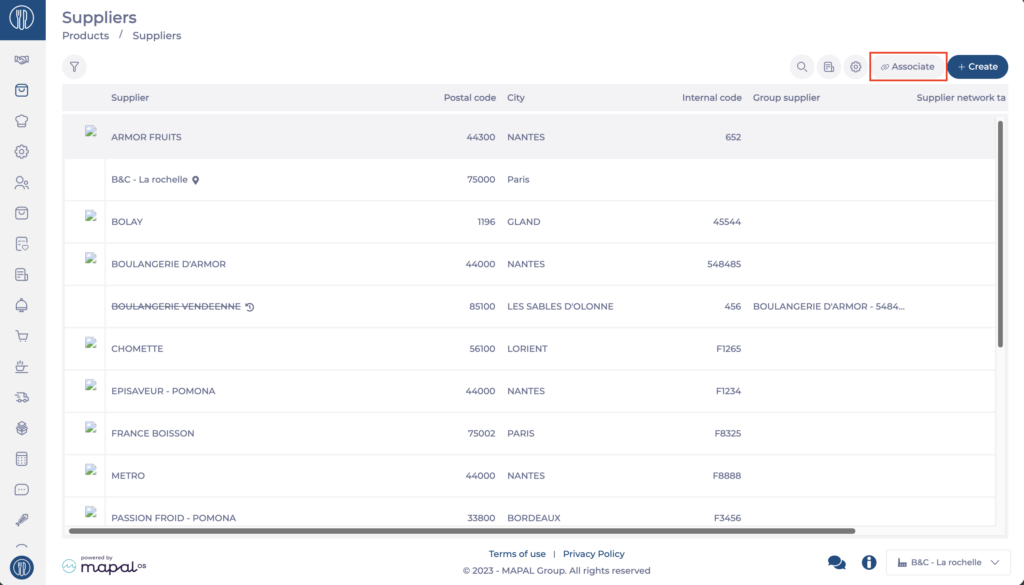Click the bottom-left round profile logo
This screenshot has width=1024, height=585.
coord(22,567)
